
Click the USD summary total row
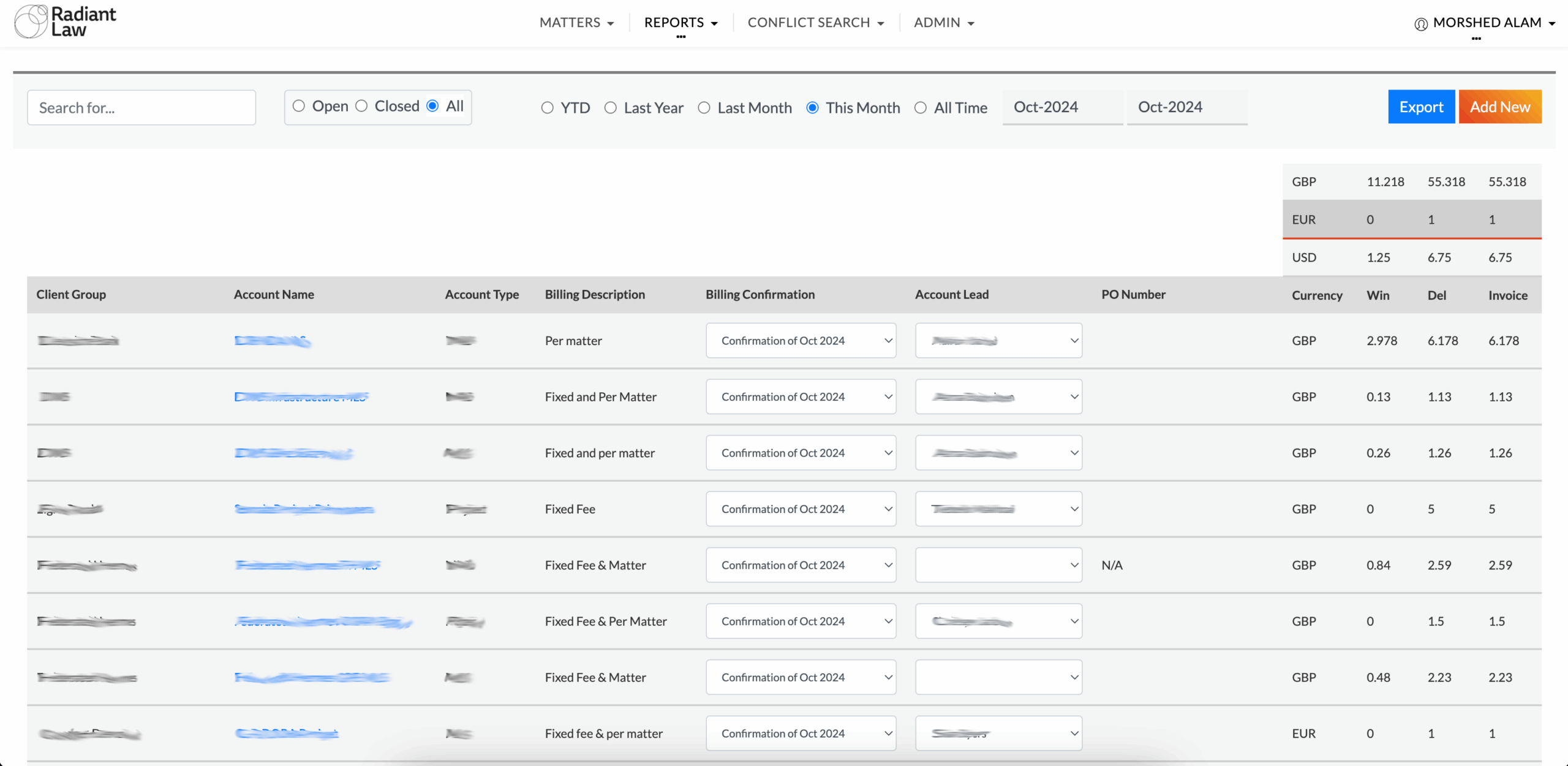coord(1412,257)
